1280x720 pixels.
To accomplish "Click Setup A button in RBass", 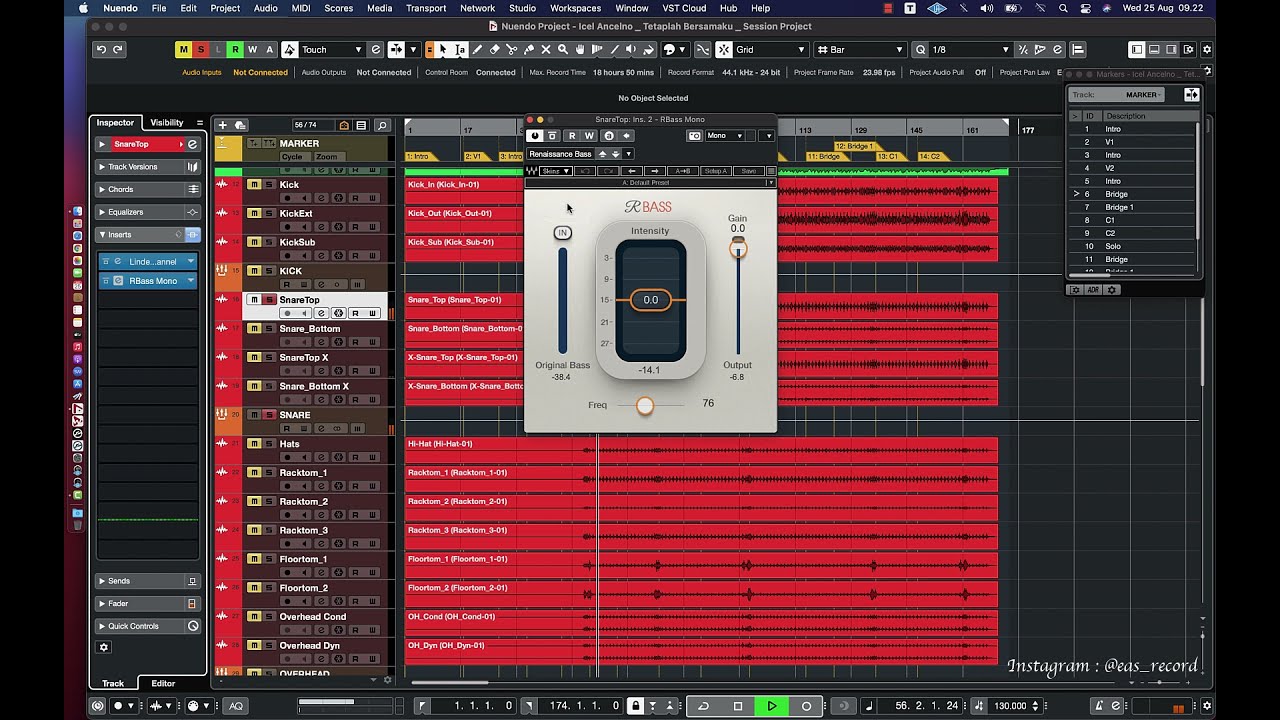I will [x=716, y=171].
